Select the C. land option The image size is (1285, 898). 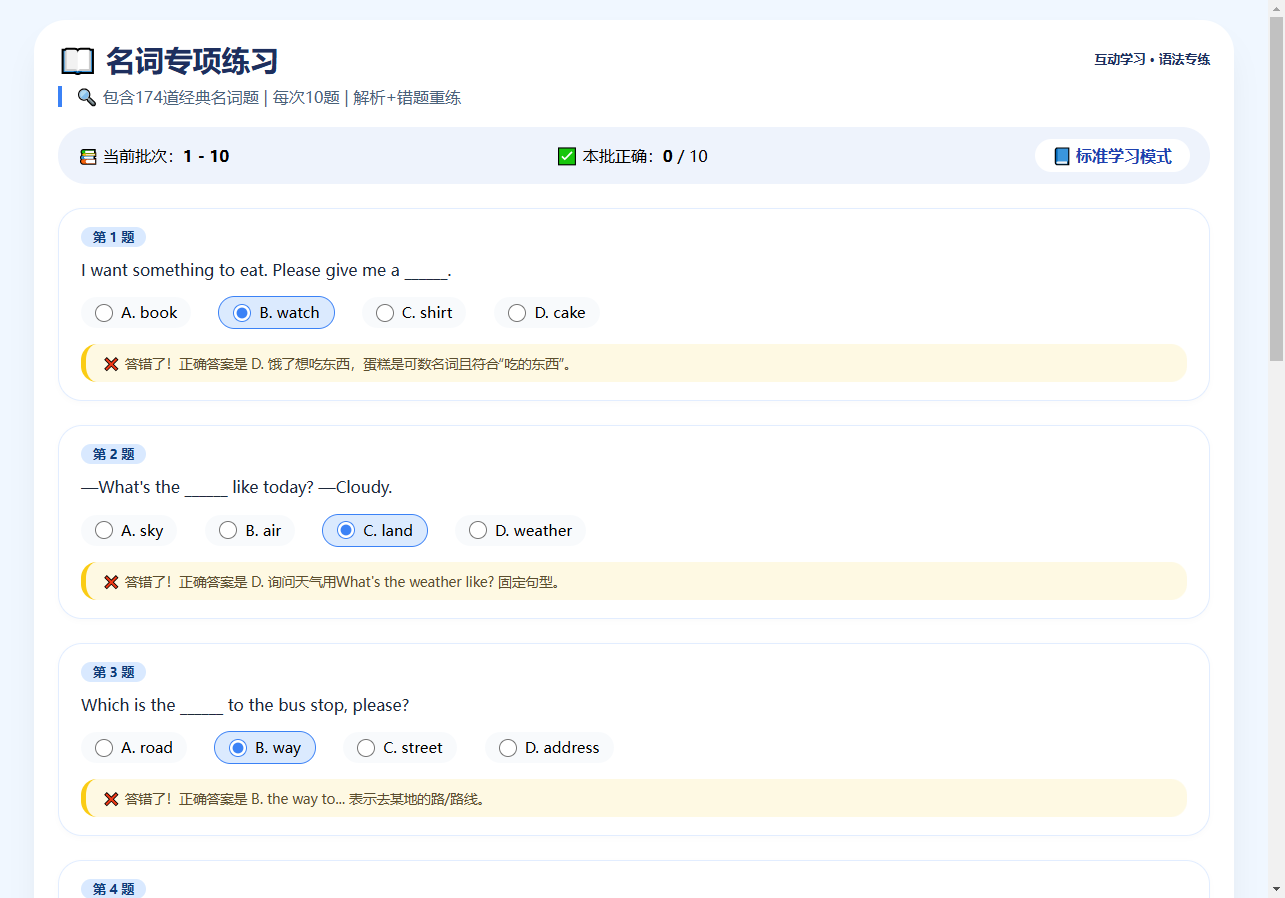click(x=375, y=530)
